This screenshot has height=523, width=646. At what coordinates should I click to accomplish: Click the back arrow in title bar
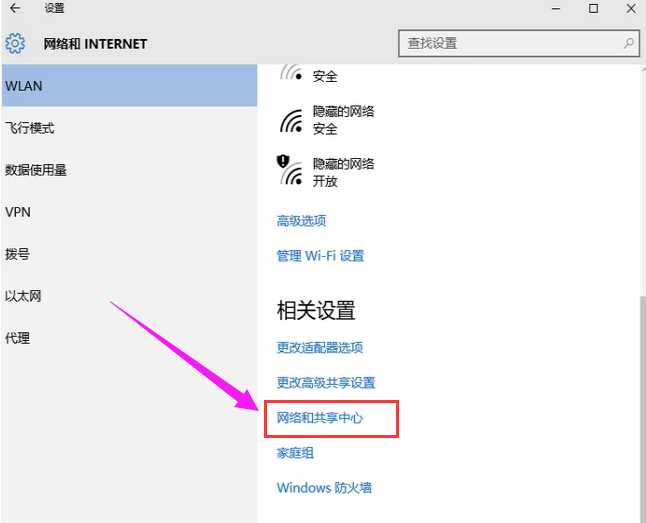click(15, 9)
